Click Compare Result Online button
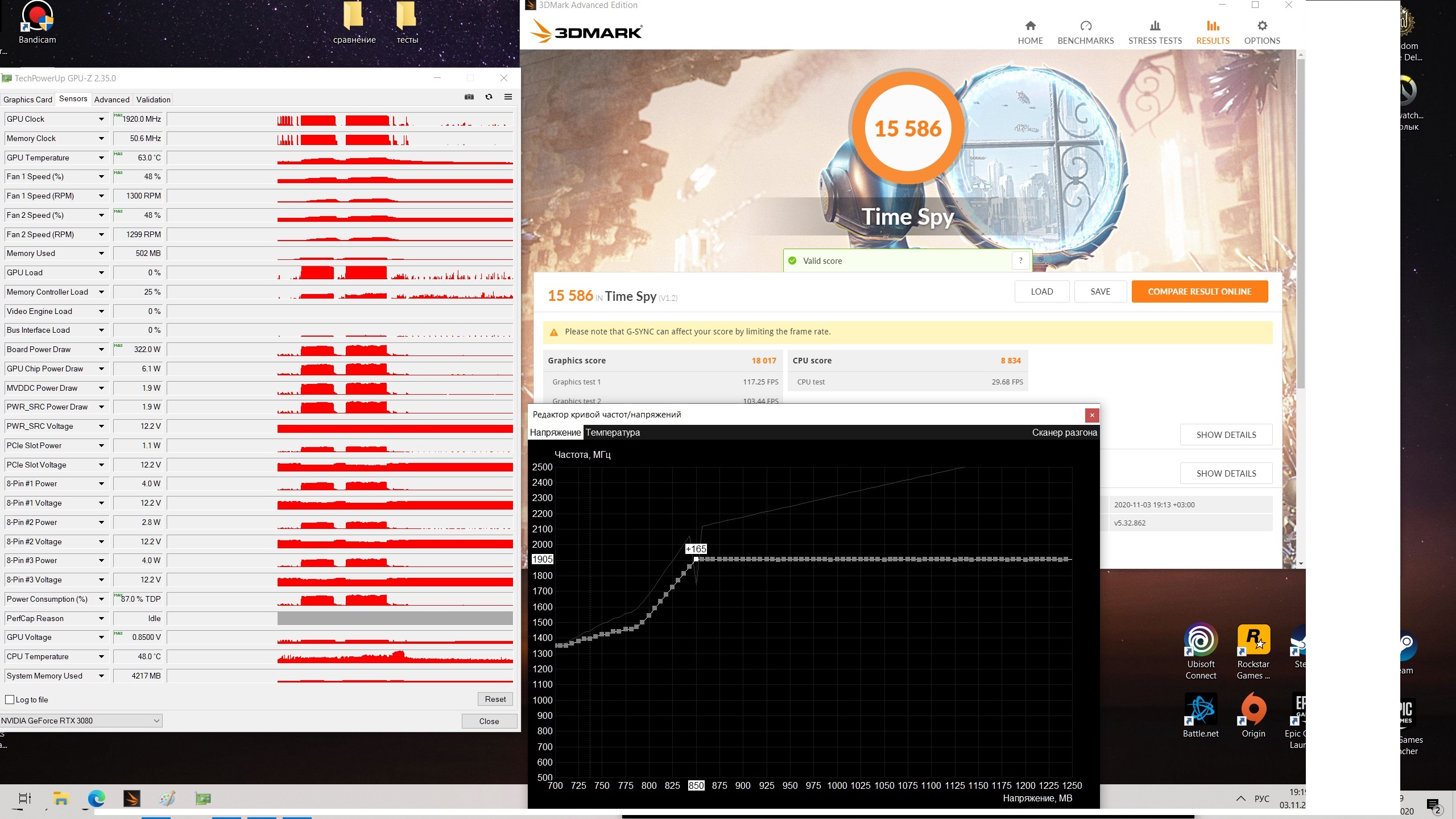The width and height of the screenshot is (1456, 819). point(1199,292)
